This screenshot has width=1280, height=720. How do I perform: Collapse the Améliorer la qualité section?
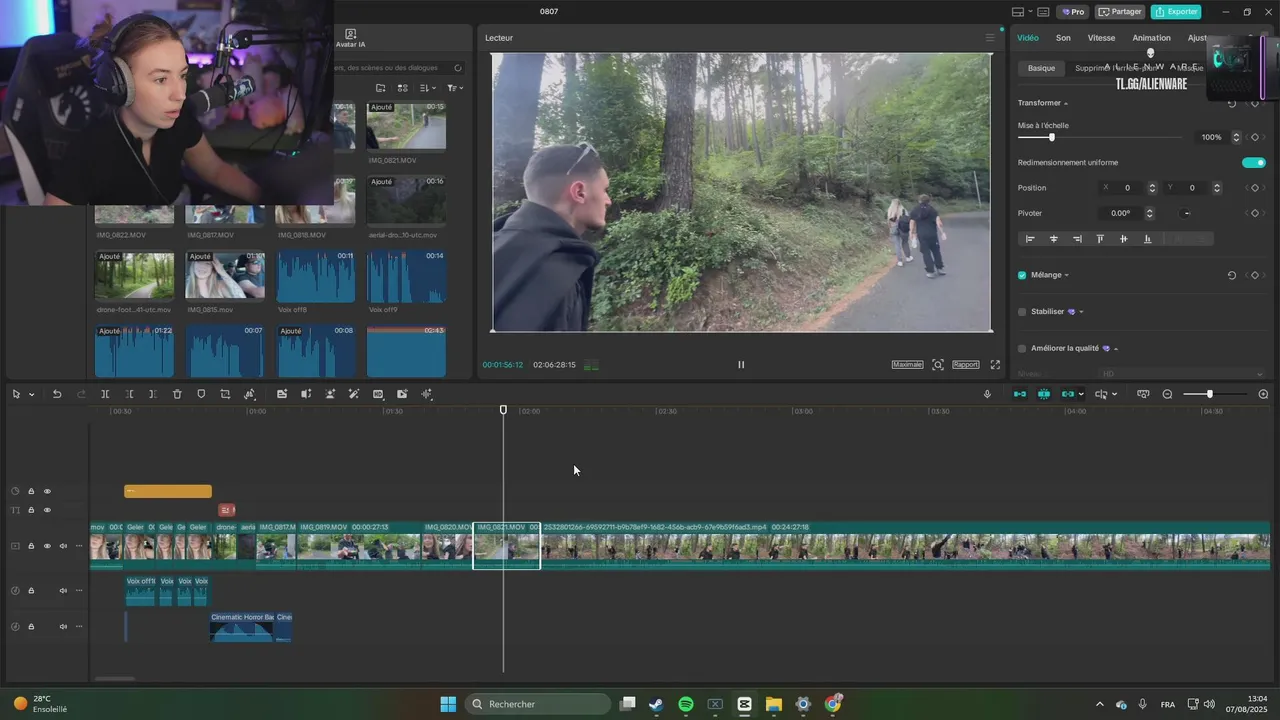pos(1116,349)
